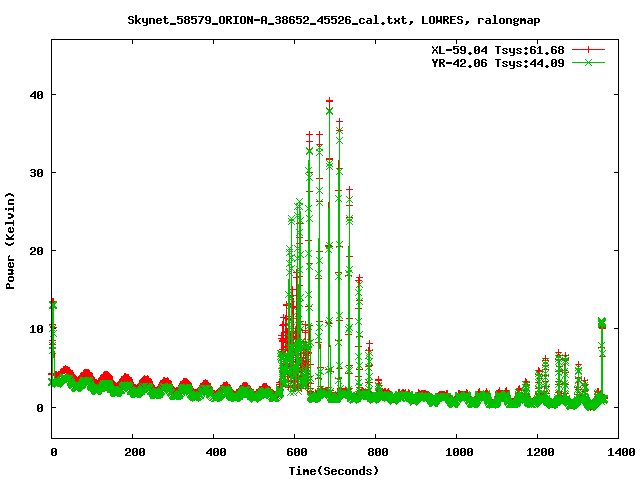Click the XL-59.04 Tsys:61.68 legend entry
This screenshot has height=480, width=640.
tap(498, 50)
